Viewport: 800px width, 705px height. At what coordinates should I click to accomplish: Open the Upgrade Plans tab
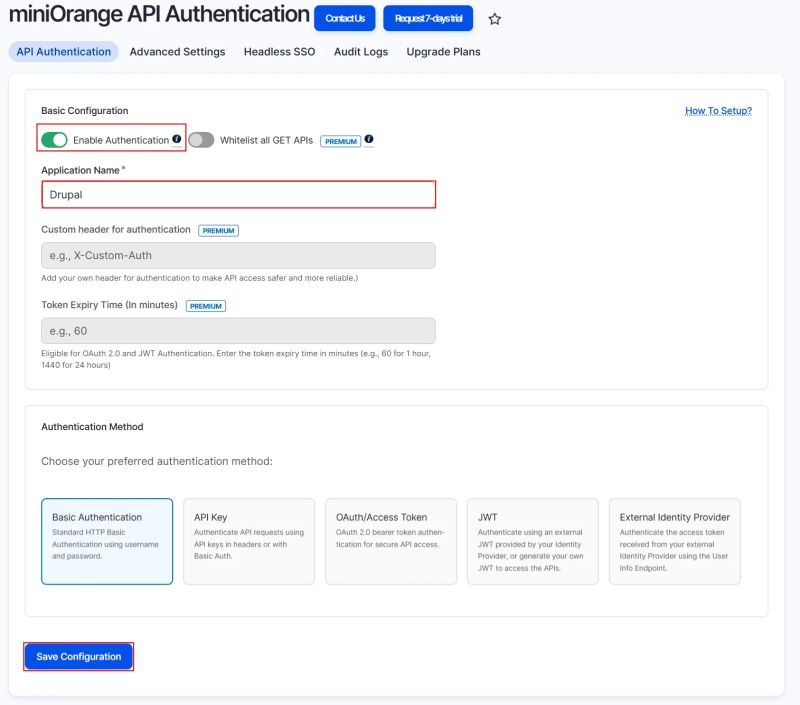[x=443, y=51]
